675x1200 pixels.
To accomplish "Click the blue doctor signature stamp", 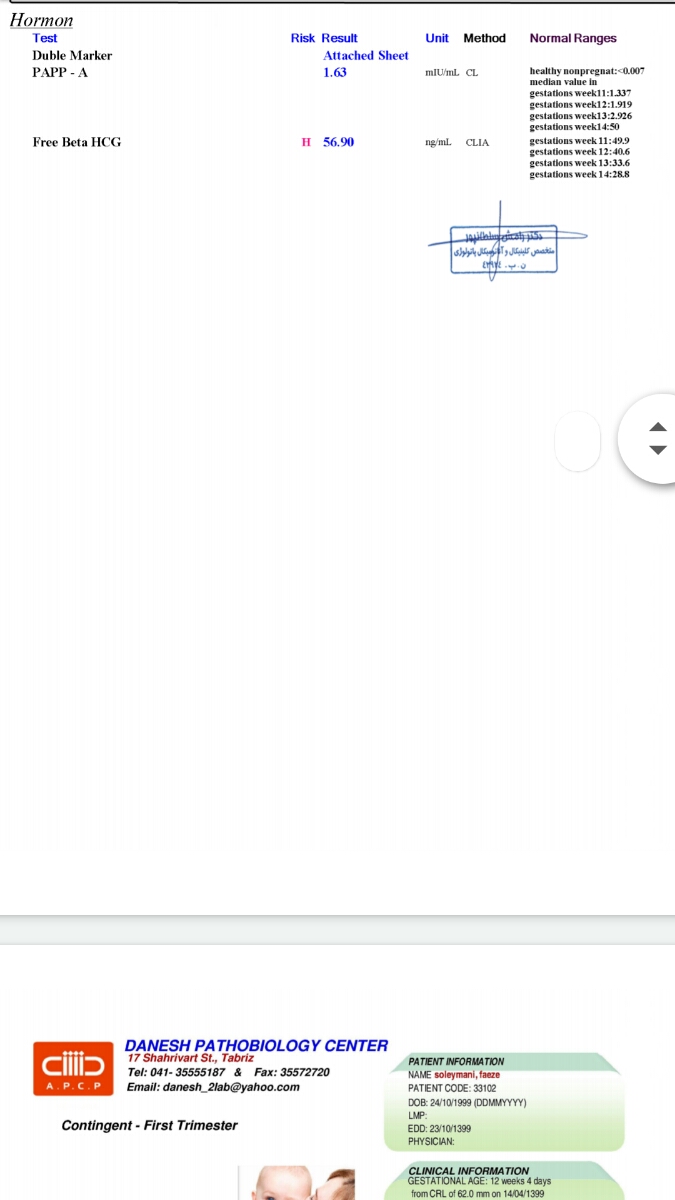I will tap(506, 251).
